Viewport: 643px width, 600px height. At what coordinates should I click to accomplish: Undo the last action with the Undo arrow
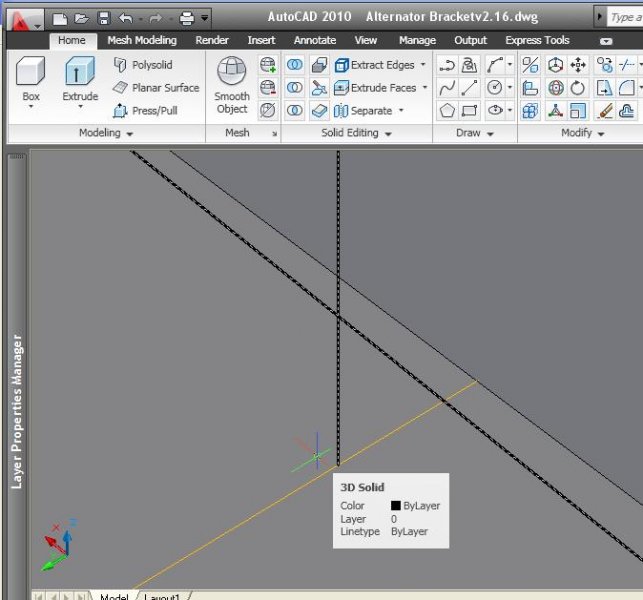pyautogui.click(x=125, y=18)
